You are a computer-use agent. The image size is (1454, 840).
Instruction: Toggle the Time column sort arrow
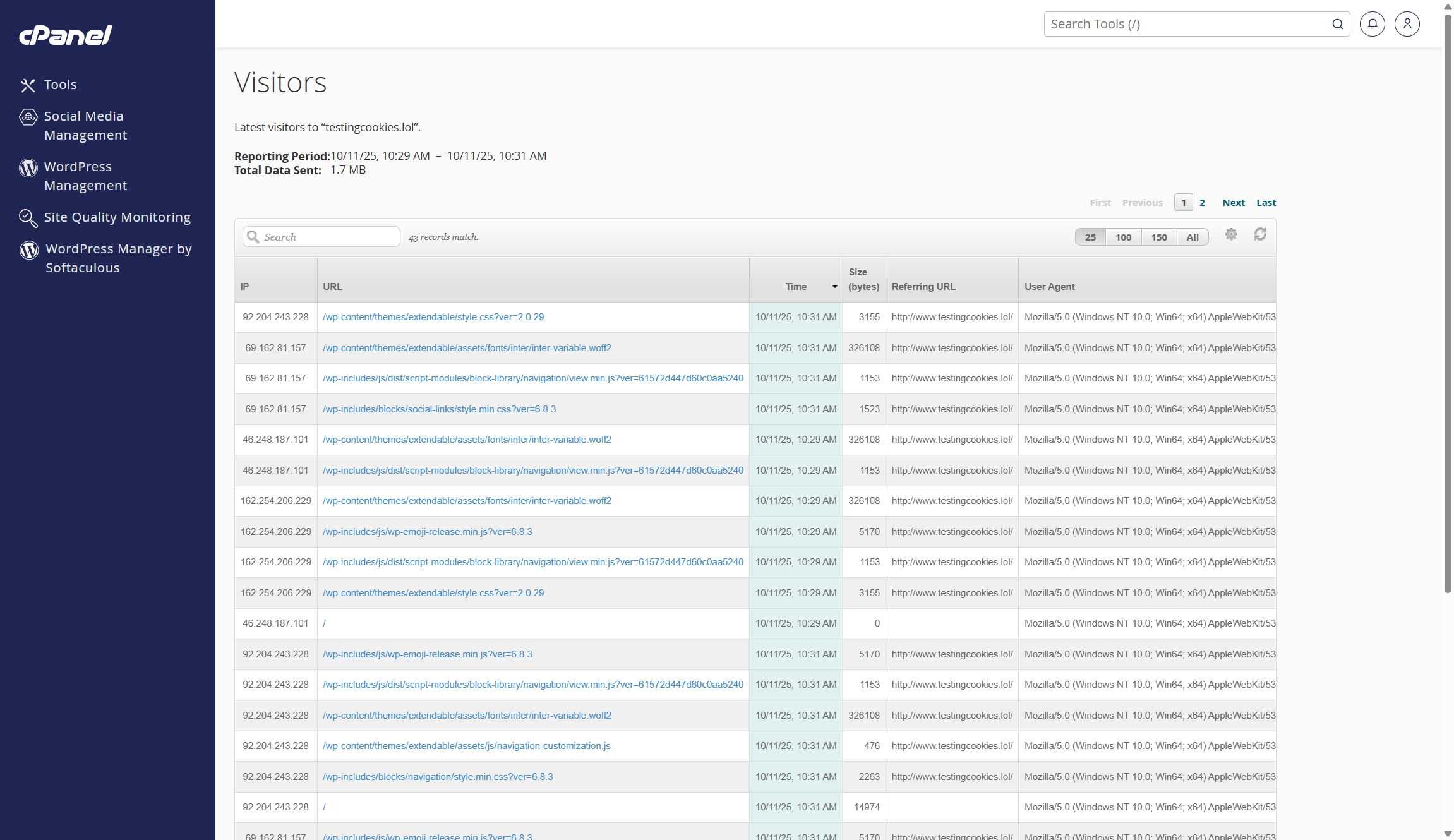tap(834, 287)
